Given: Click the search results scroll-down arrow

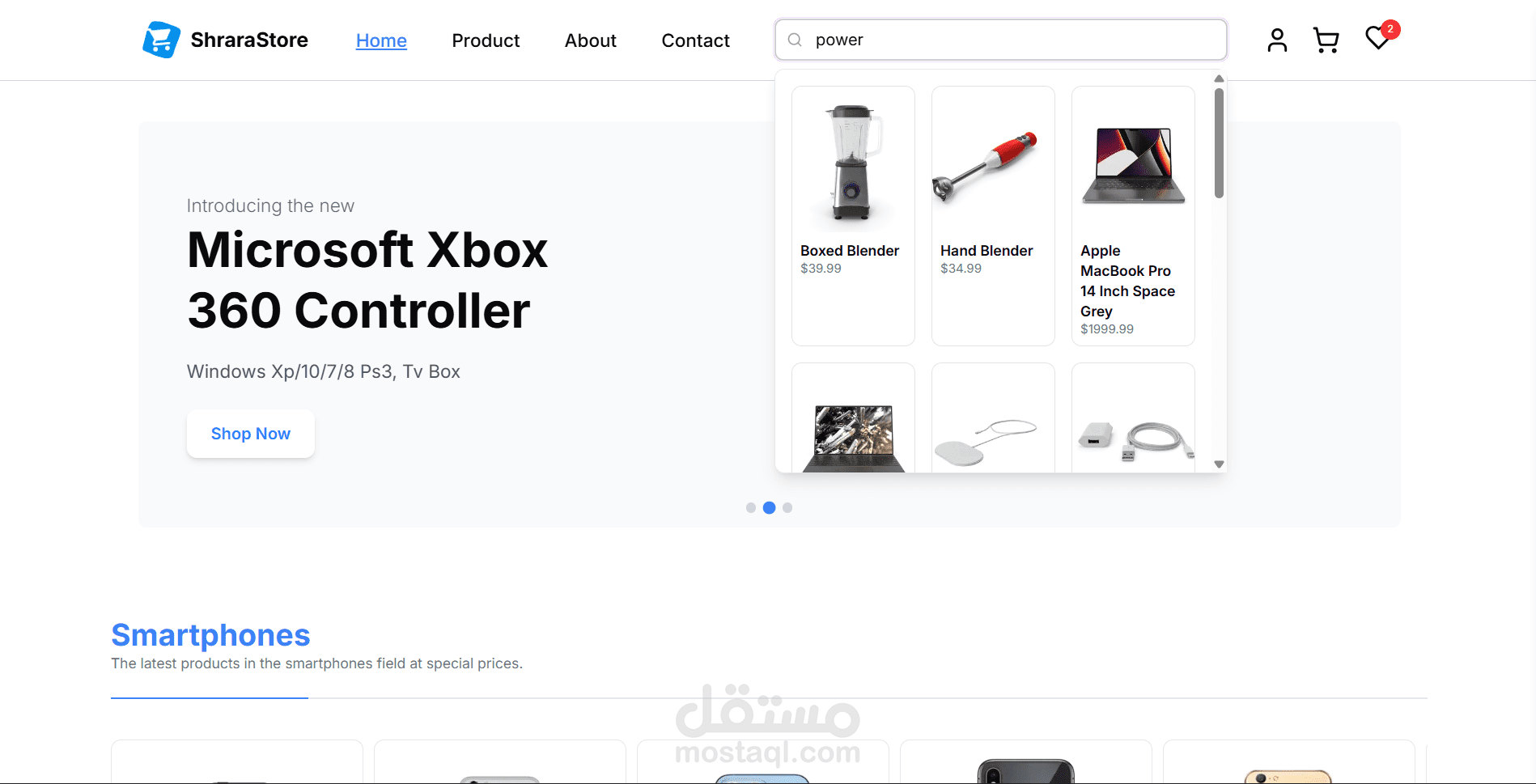Looking at the screenshot, I should [x=1219, y=464].
